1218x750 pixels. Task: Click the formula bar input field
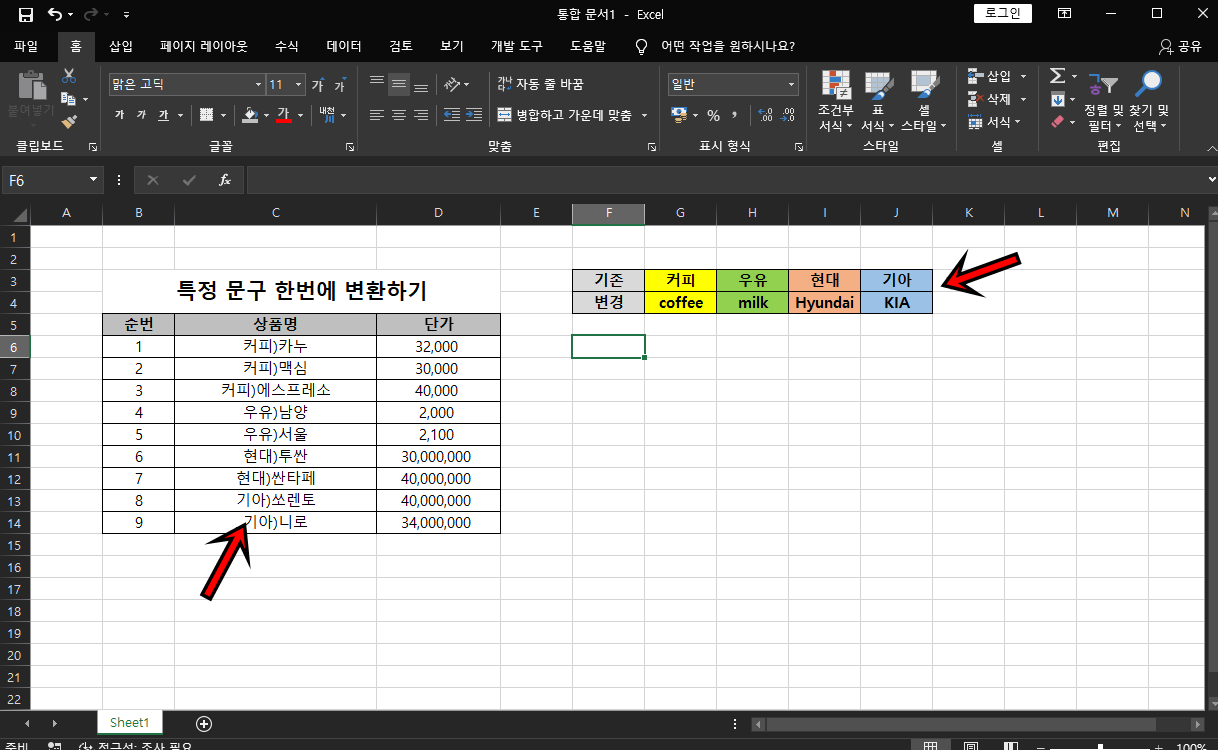[x=725, y=180]
